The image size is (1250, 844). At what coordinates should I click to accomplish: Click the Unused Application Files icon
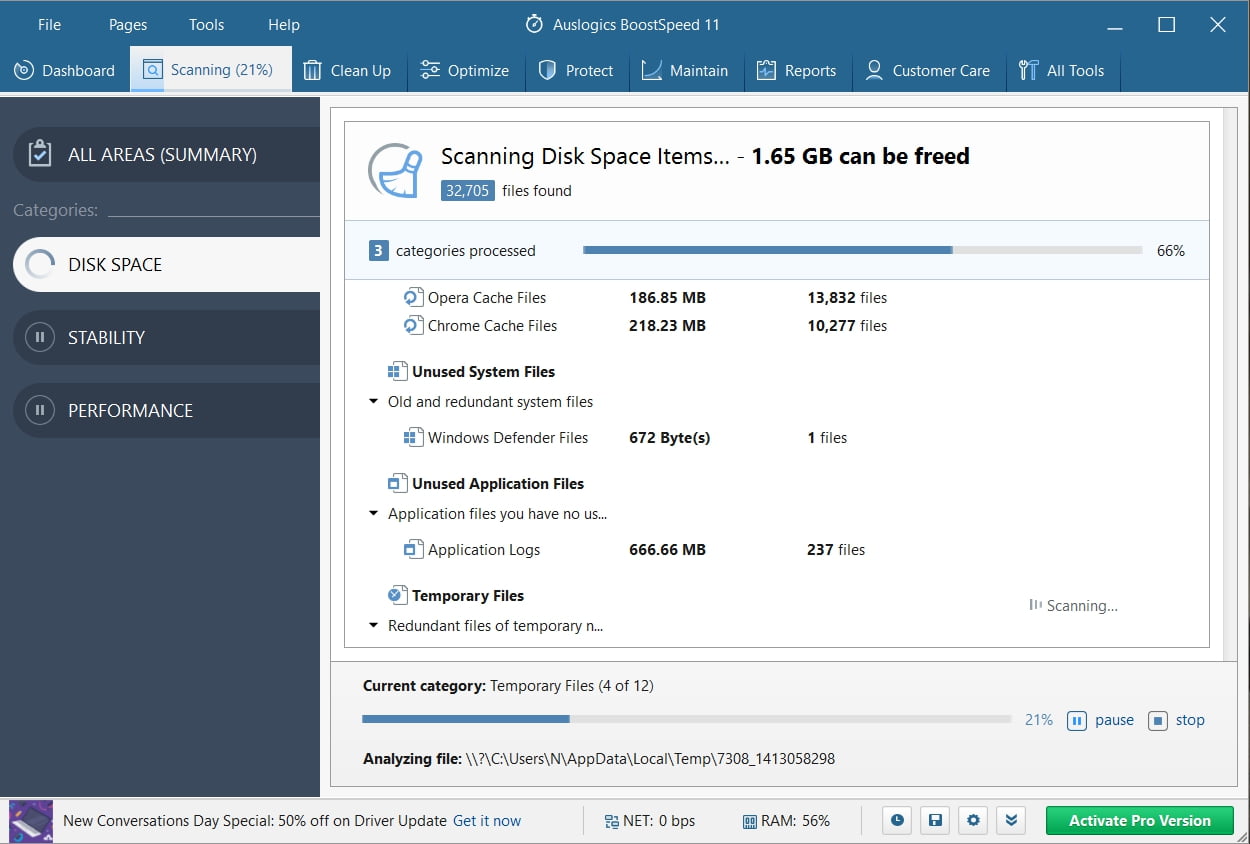(x=397, y=483)
